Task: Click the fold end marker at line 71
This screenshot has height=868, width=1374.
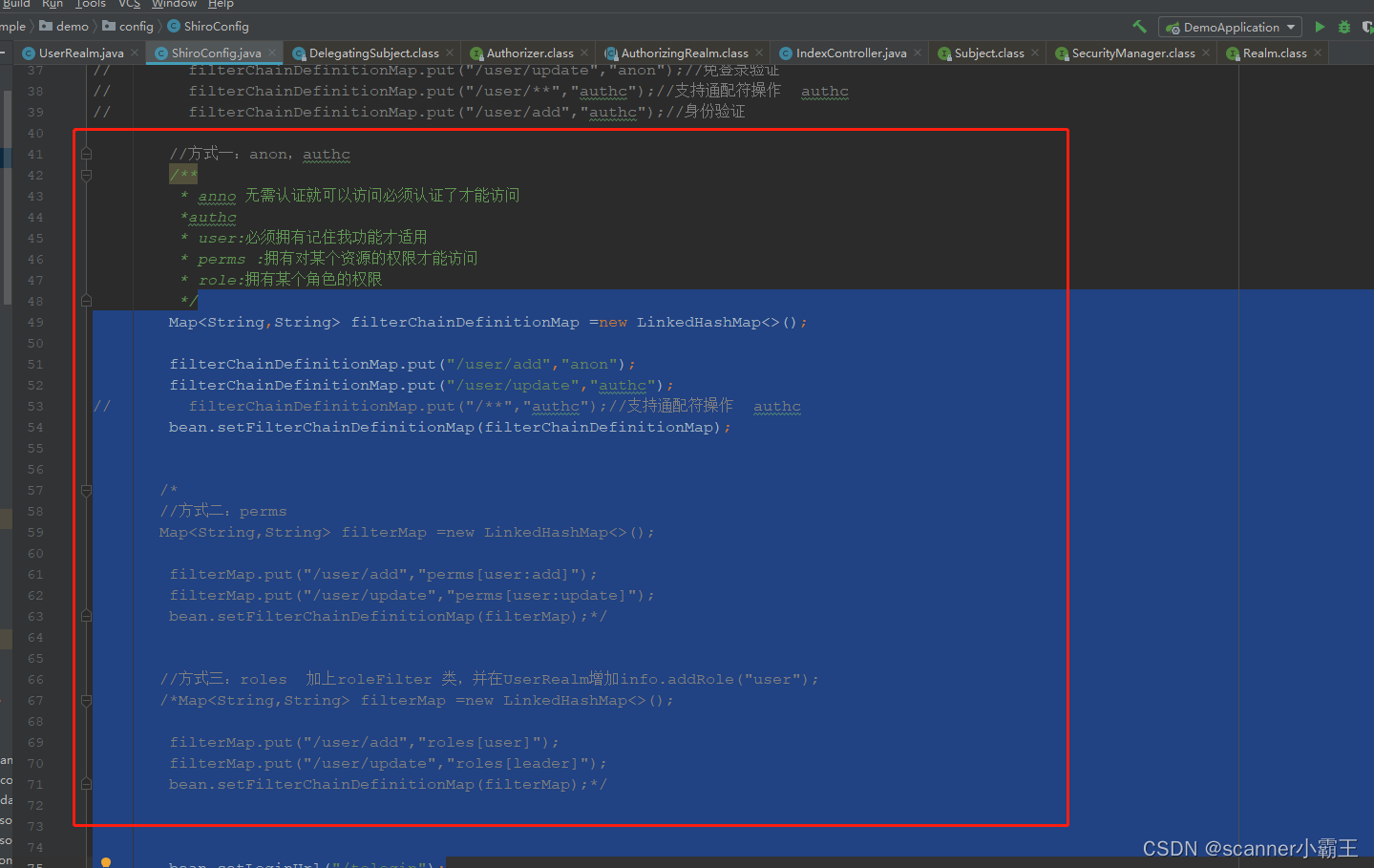Action: pyautogui.click(x=86, y=784)
